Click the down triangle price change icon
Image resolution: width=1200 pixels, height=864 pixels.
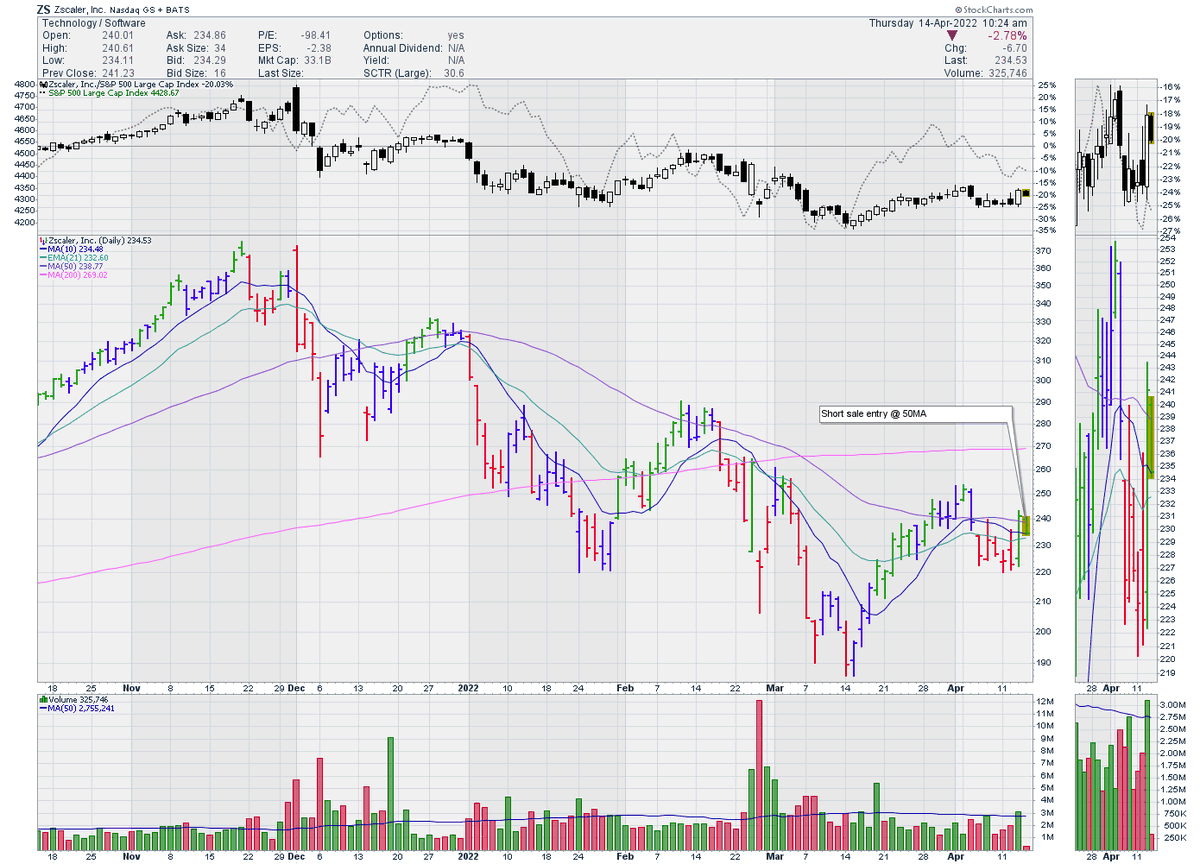954,35
